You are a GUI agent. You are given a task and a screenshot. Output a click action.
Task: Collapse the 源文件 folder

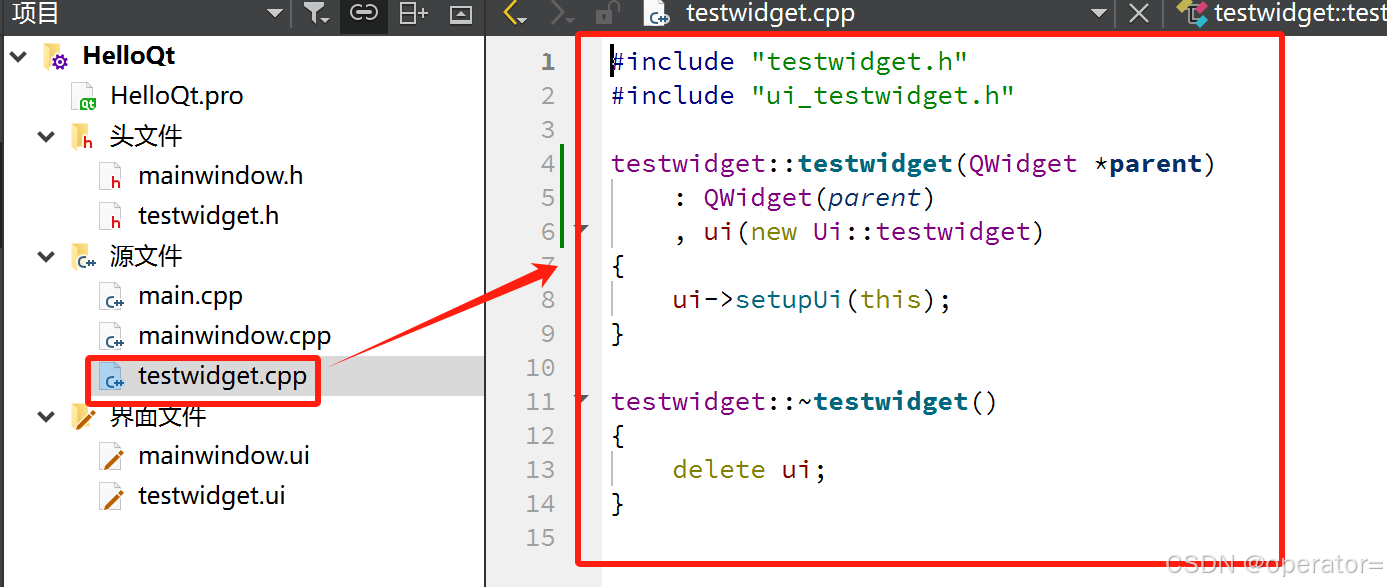coord(46,257)
